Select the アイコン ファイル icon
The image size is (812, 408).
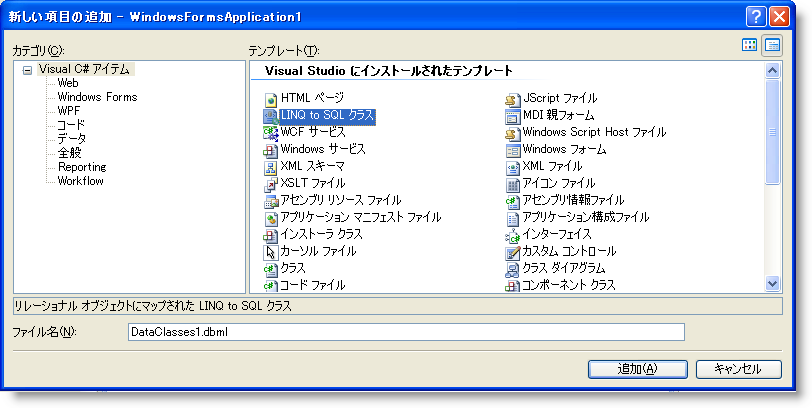point(513,185)
